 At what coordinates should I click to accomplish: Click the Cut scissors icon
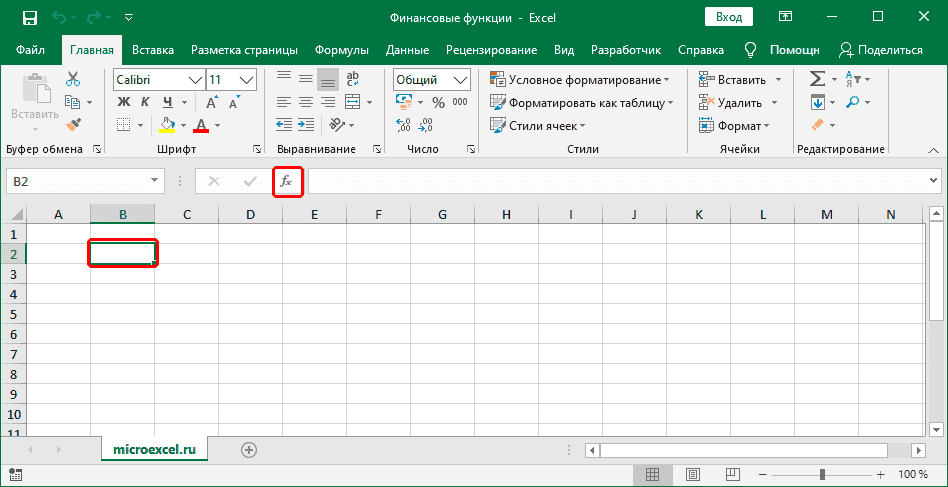[73, 79]
